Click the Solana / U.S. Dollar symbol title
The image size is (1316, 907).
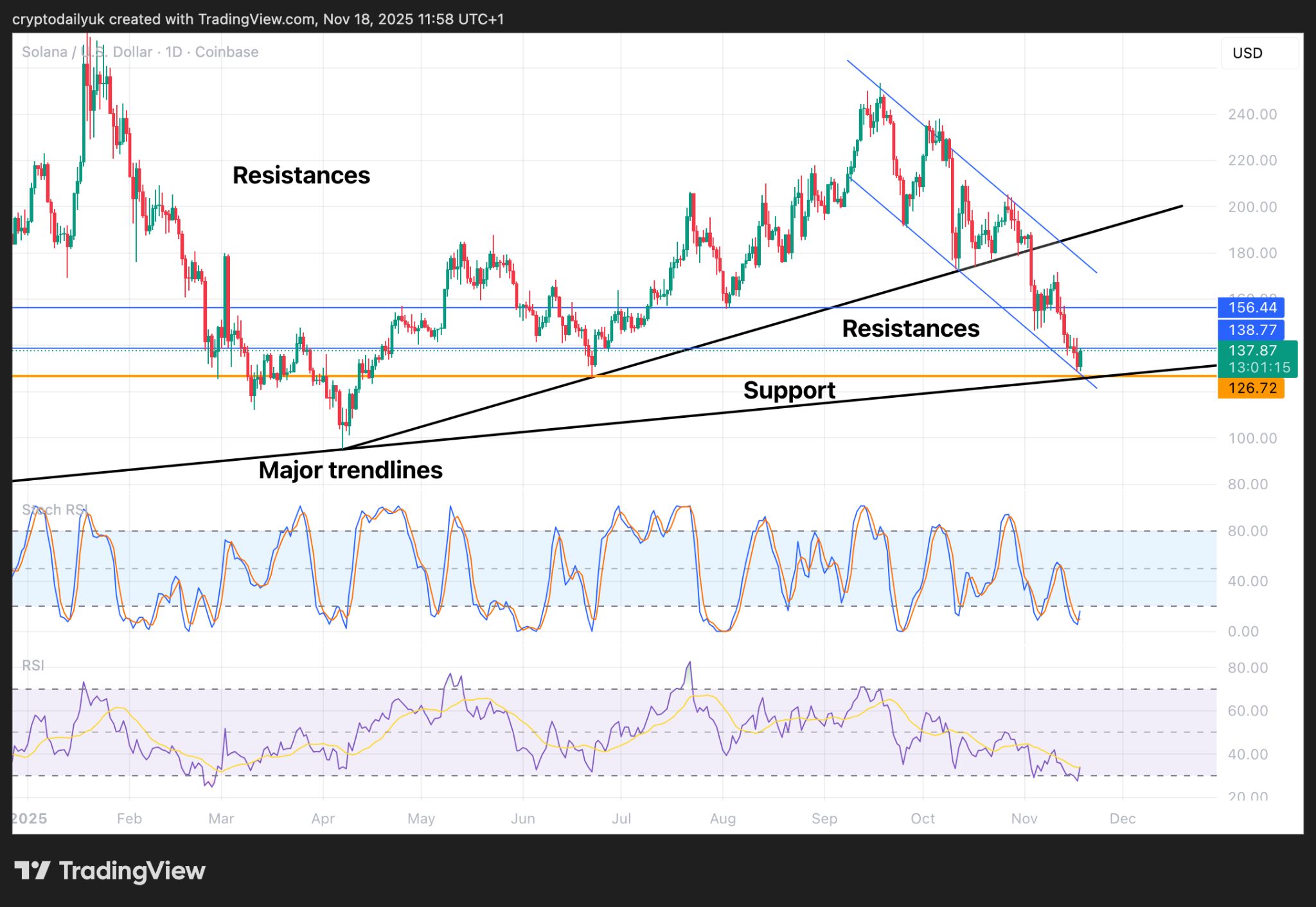[87, 52]
